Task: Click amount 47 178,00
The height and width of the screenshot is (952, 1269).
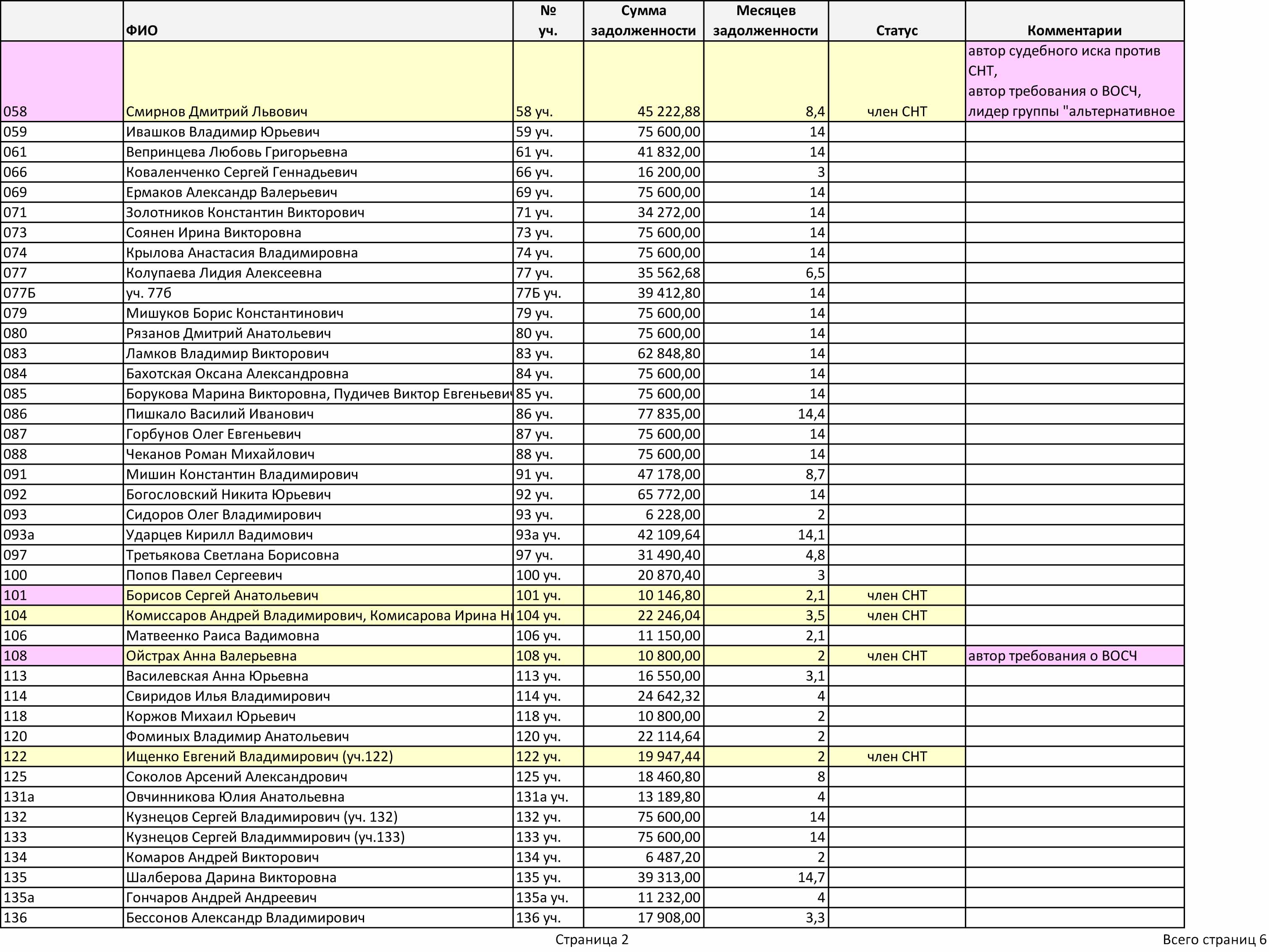Action: 669,474
